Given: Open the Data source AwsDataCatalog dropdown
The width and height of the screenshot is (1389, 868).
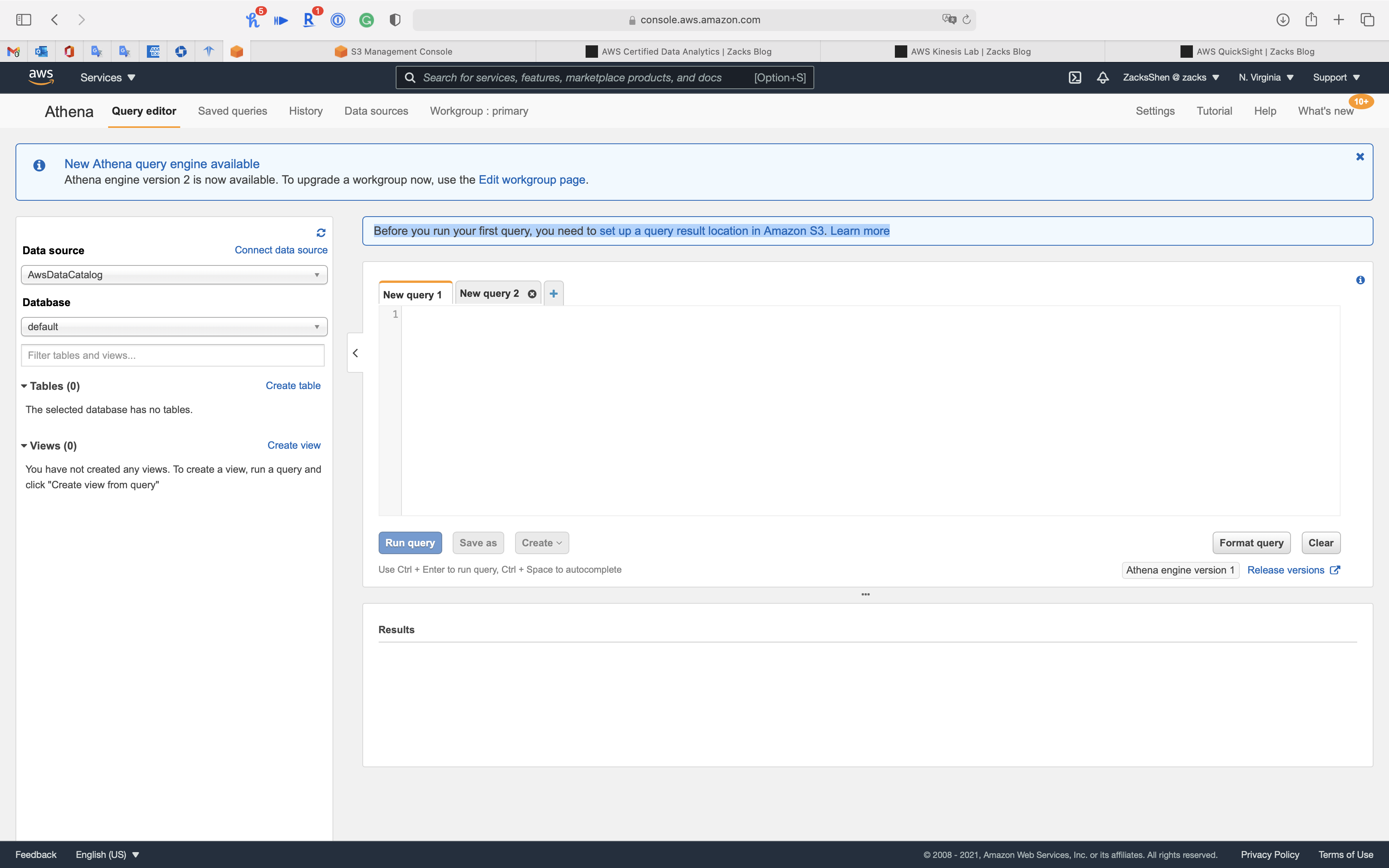Looking at the screenshot, I should [x=174, y=275].
